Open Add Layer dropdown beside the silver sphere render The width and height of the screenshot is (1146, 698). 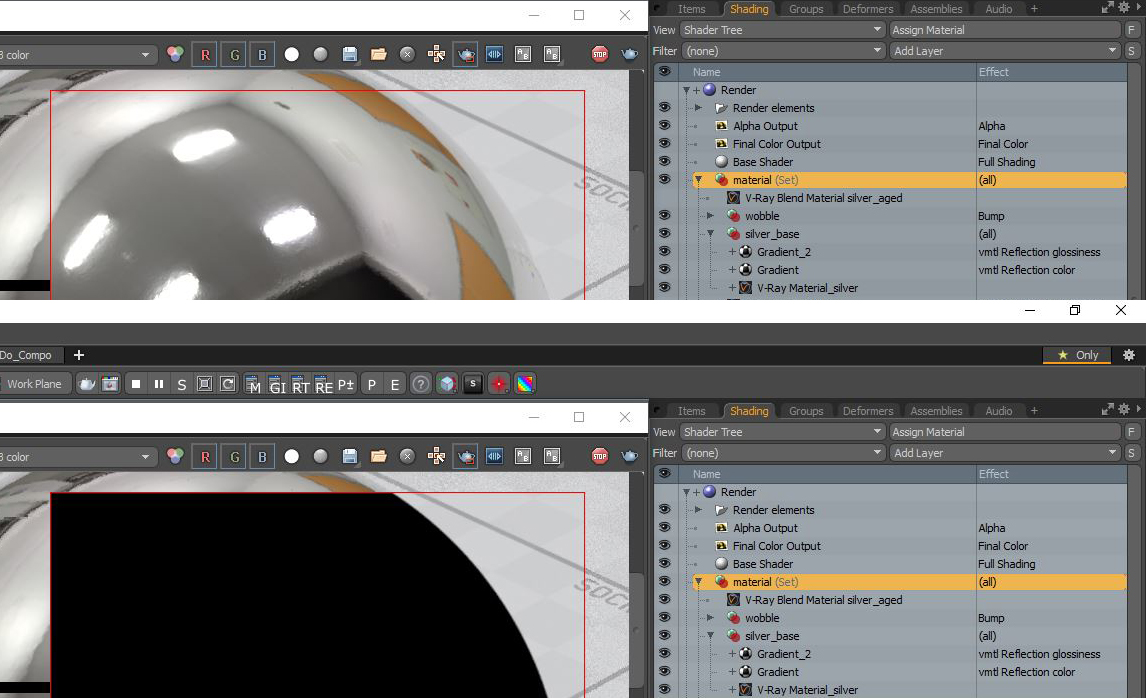1005,51
